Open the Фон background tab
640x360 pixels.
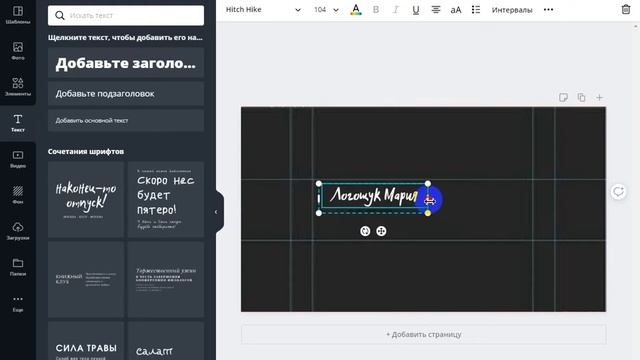click(x=18, y=195)
